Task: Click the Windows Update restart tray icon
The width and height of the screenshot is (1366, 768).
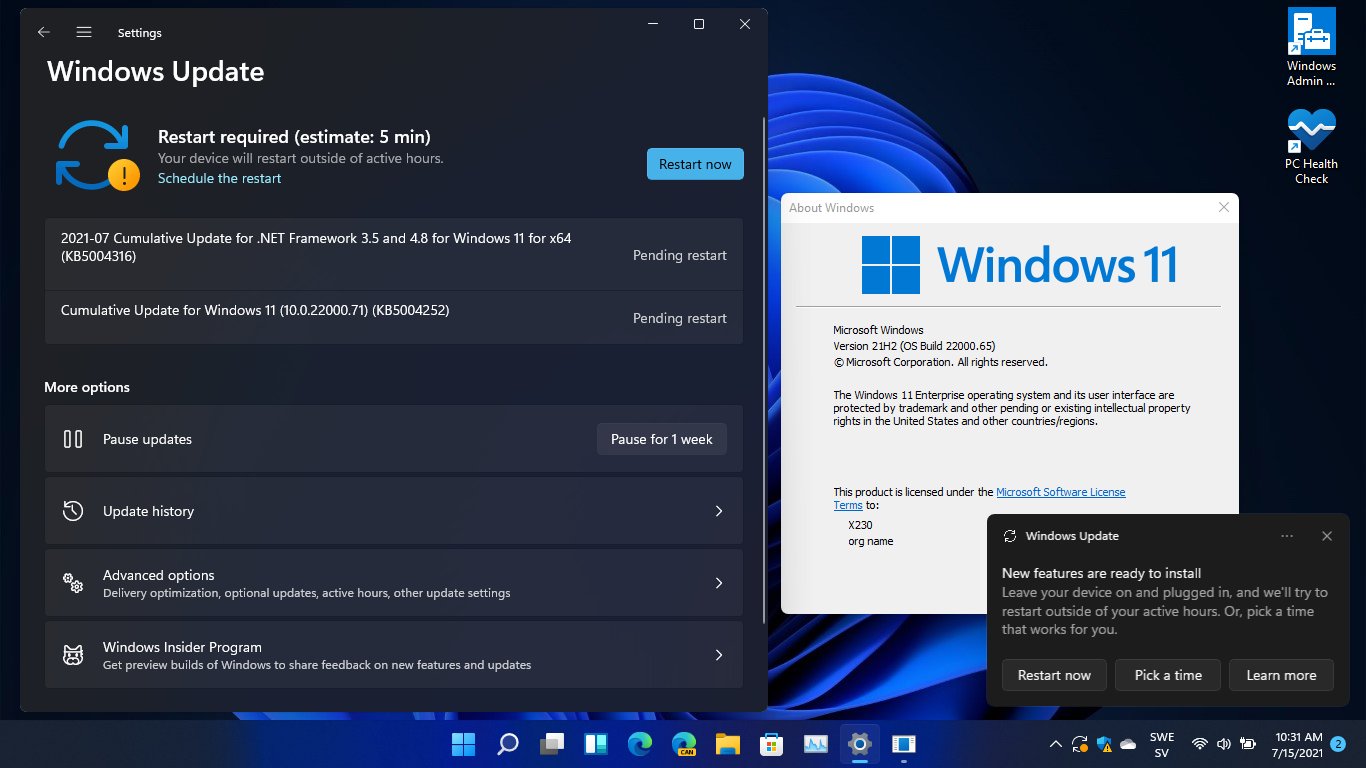Action: tap(1080, 744)
